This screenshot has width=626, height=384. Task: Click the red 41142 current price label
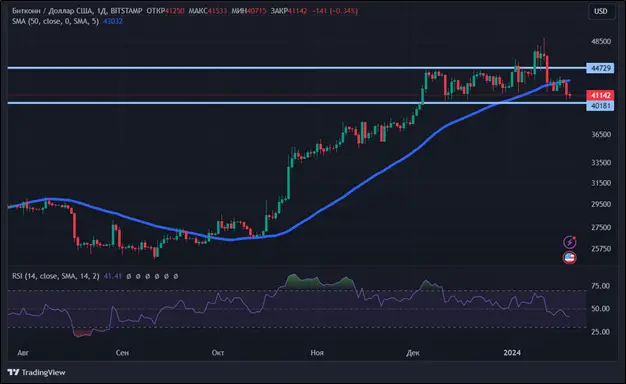[600, 95]
